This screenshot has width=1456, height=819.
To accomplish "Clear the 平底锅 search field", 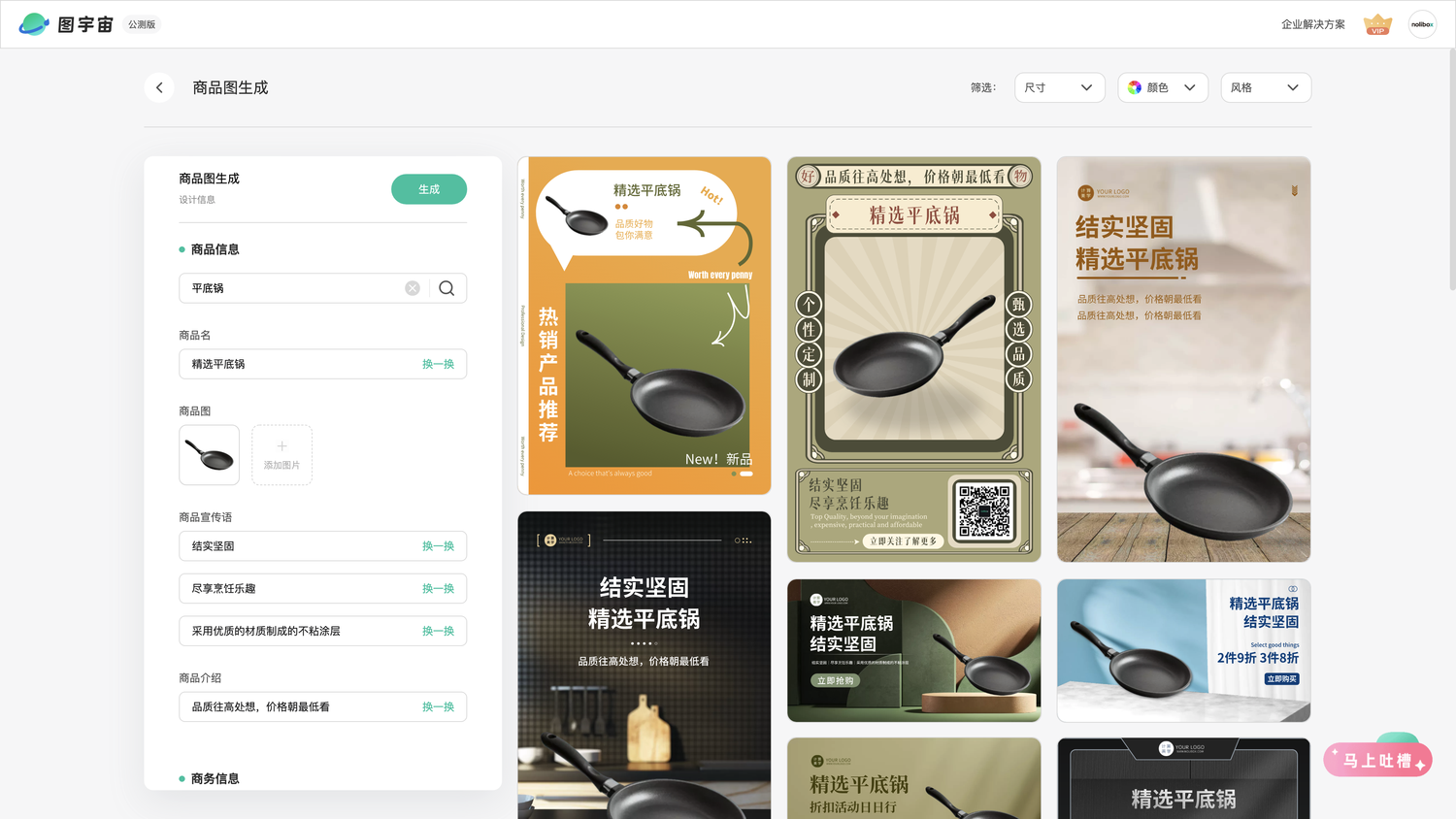I will point(413,288).
